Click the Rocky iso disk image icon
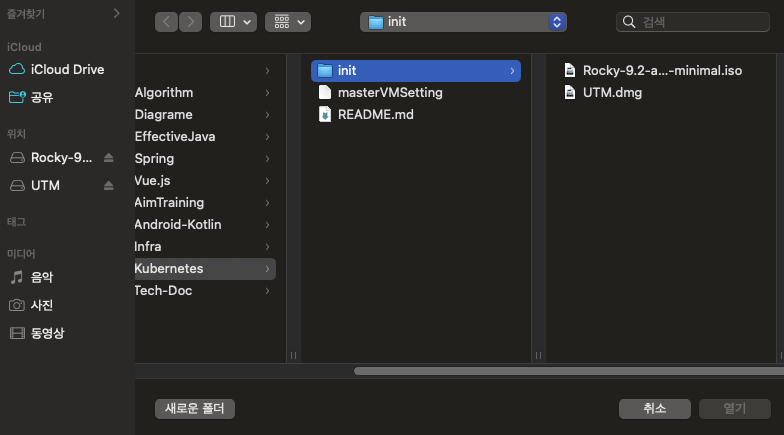 pos(570,70)
